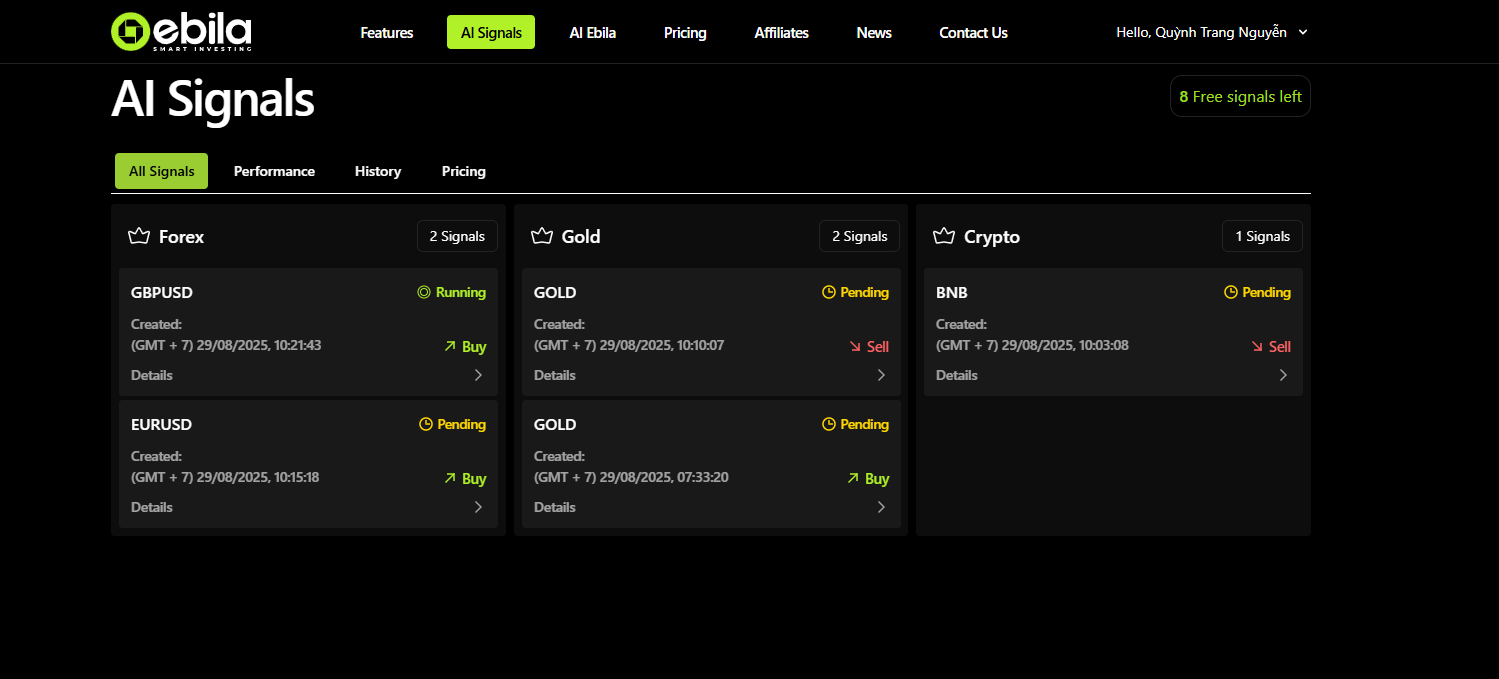This screenshot has width=1499, height=679.
Task: Go to the Affiliates page
Action: click(781, 33)
